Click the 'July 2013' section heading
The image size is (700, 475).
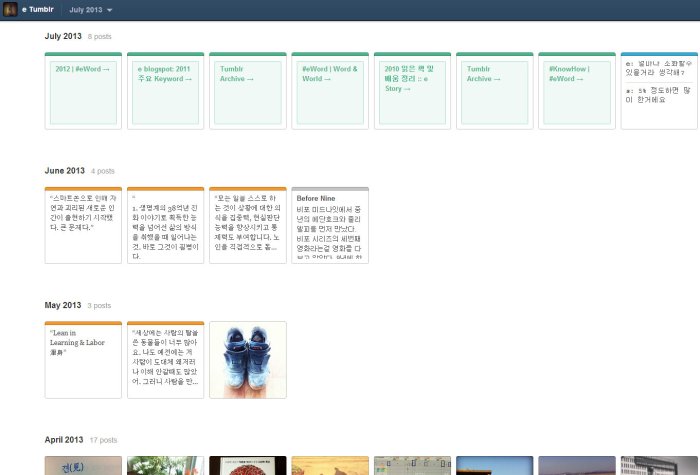[x=63, y=36]
